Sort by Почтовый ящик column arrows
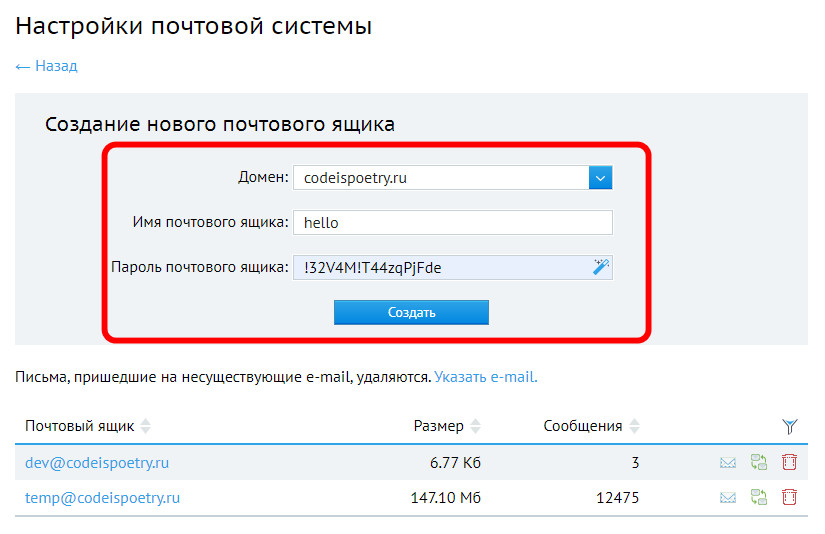825x534 pixels. (146, 426)
